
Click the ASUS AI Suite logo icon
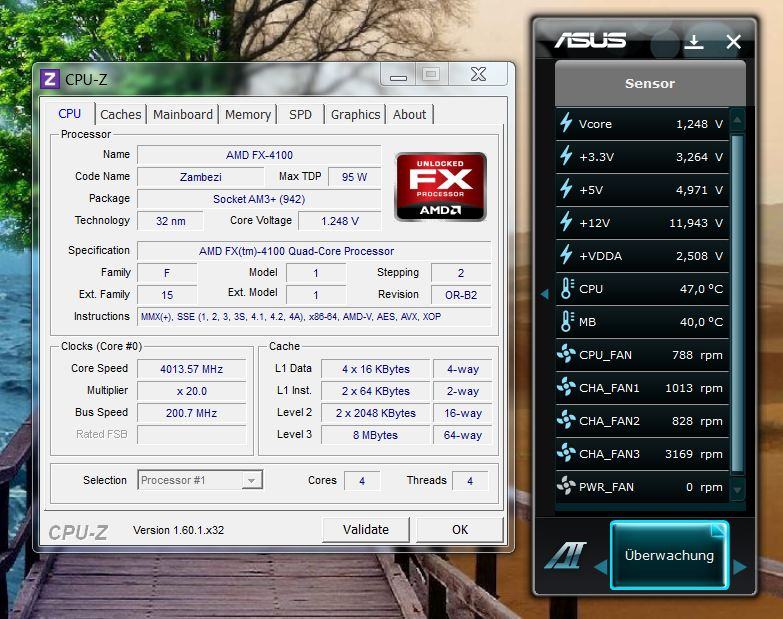pyautogui.click(x=565, y=555)
